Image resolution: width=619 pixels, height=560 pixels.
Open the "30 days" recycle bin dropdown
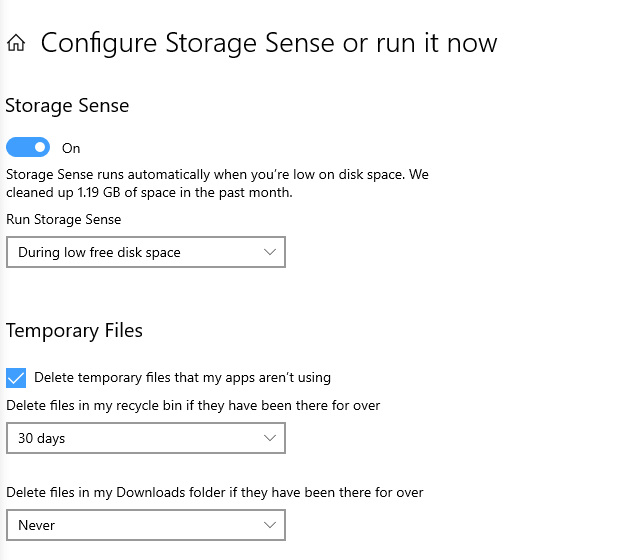[x=145, y=438]
